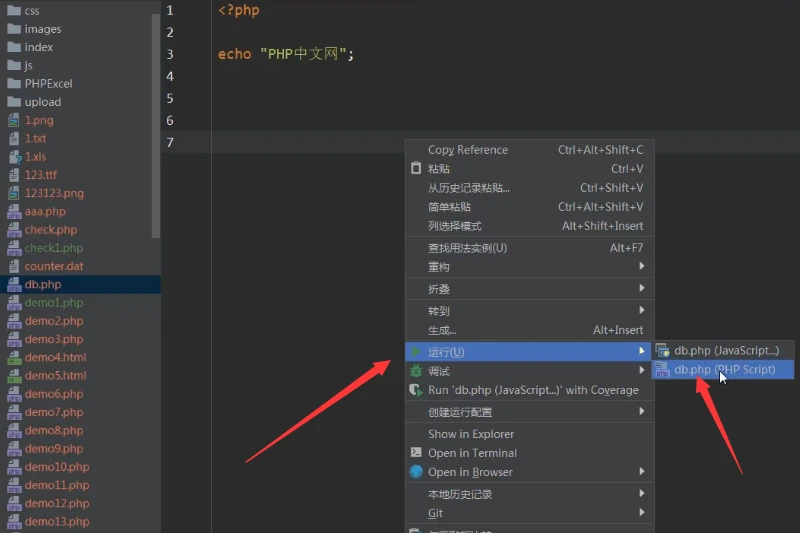Expand the 转到 submenu arrow

[642, 310]
